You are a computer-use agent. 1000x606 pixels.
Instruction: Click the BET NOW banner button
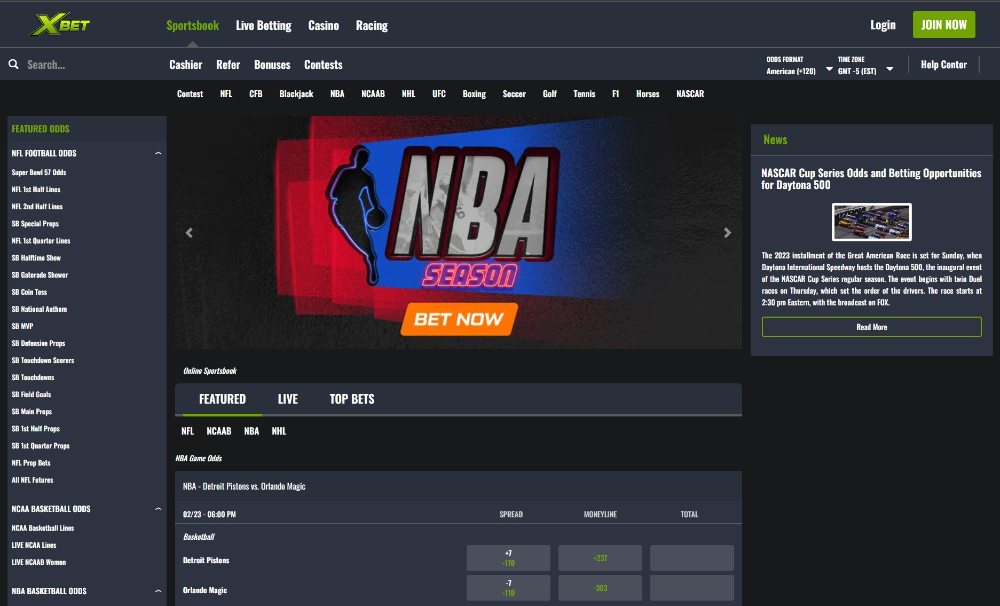459,319
